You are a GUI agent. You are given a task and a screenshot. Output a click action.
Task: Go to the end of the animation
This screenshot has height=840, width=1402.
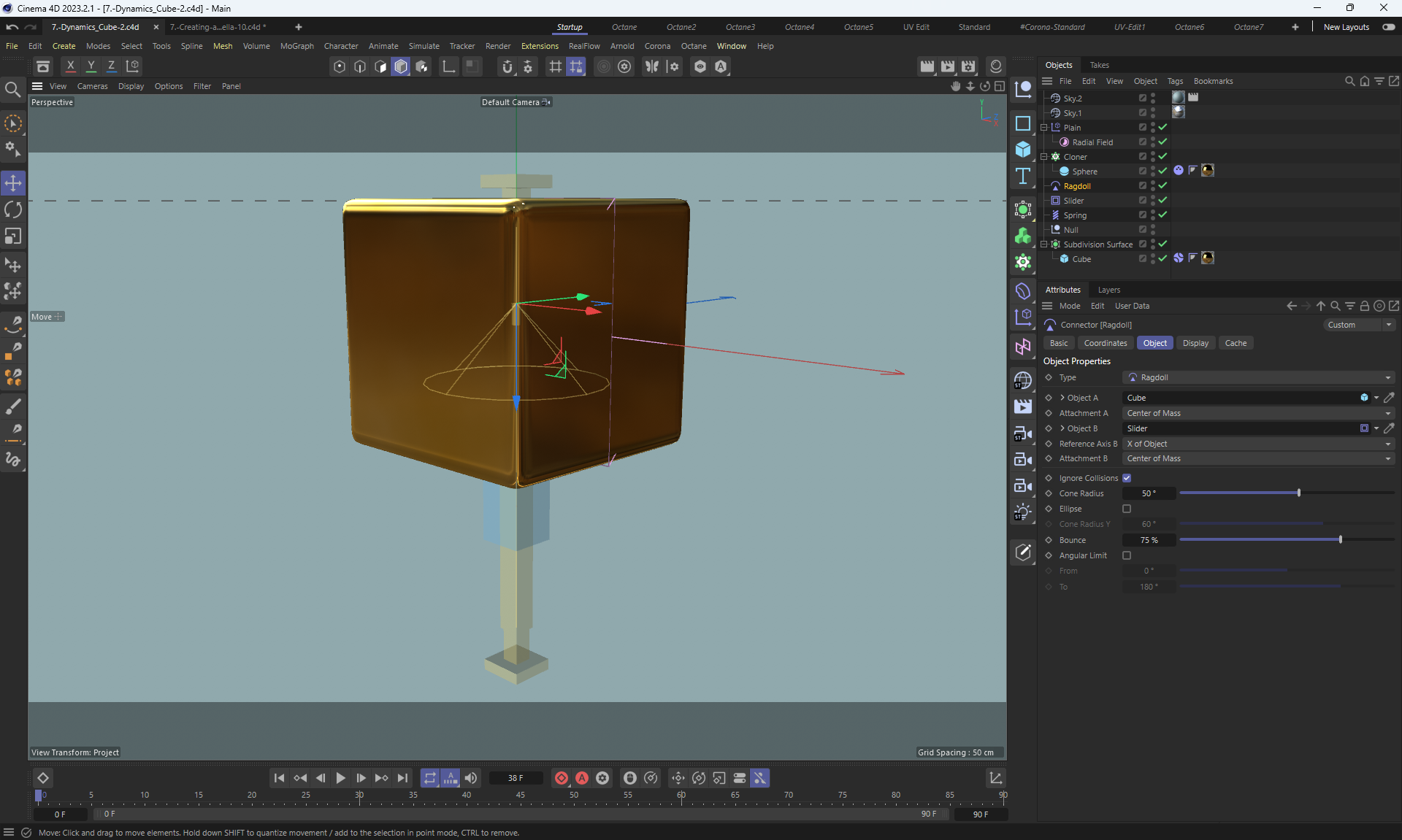(402, 778)
